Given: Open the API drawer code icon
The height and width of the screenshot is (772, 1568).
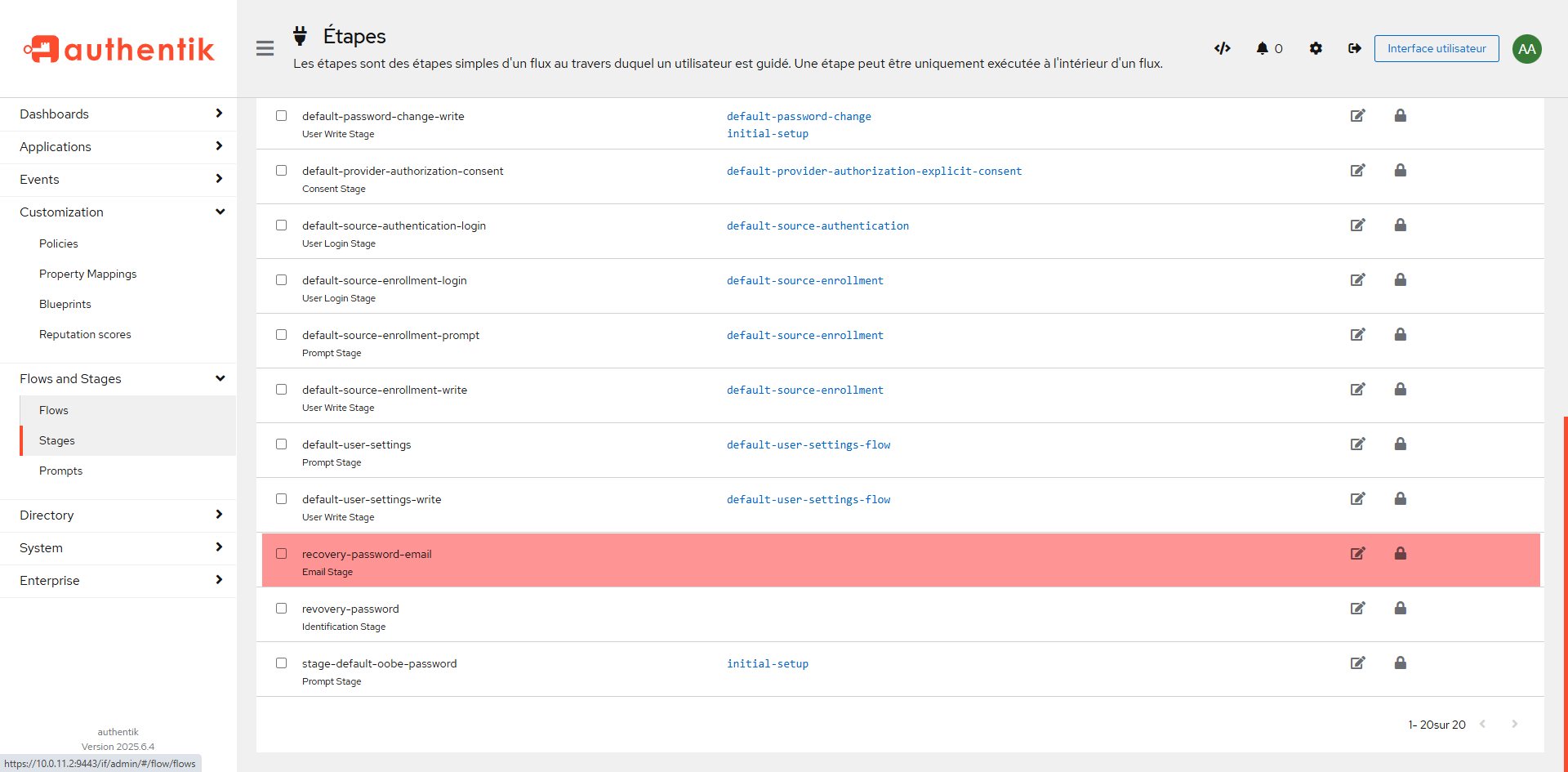Looking at the screenshot, I should 1222,48.
